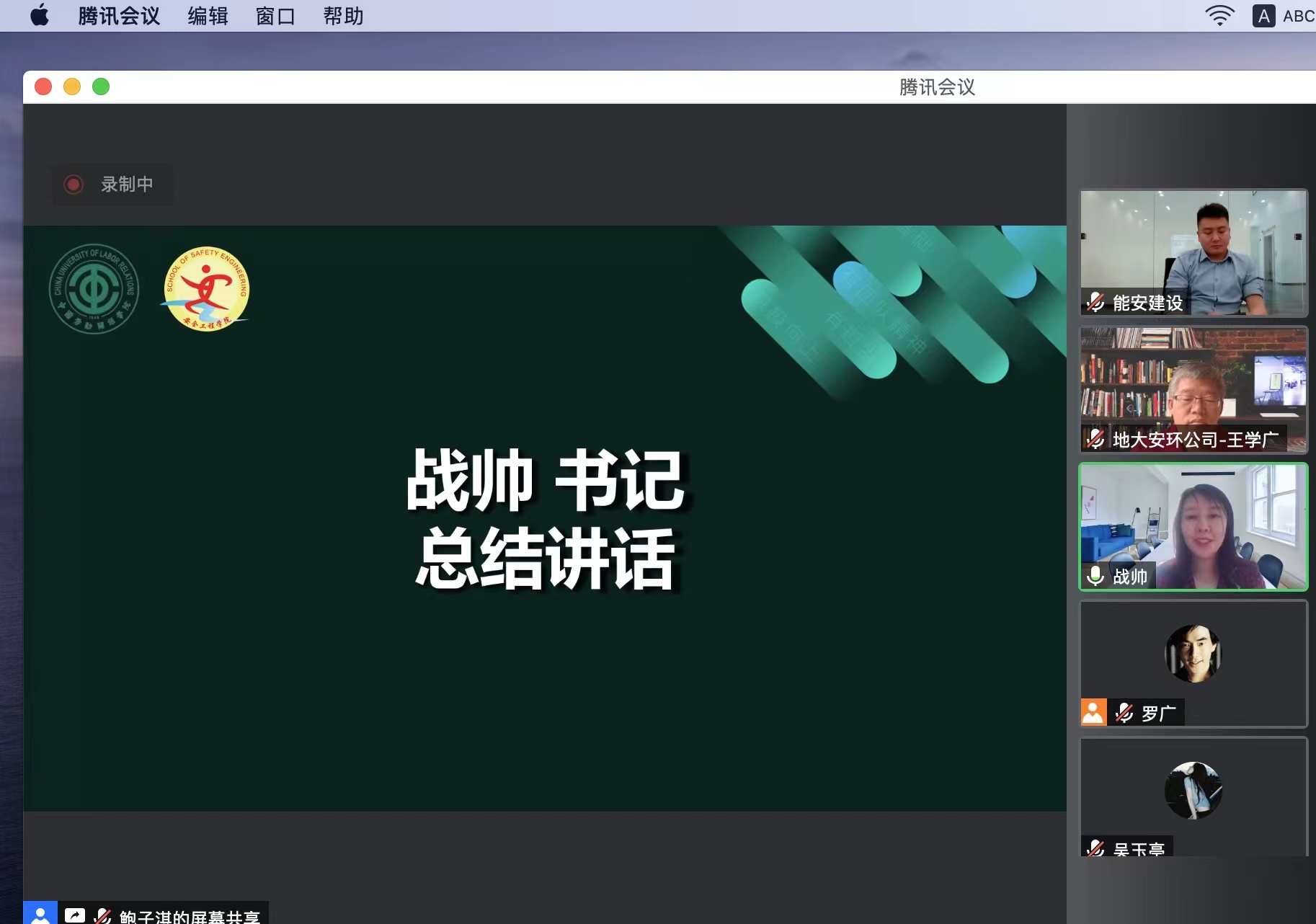Open the 编辑 menu
The height and width of the screenshot is (924, 1316).
click(208, 15)
